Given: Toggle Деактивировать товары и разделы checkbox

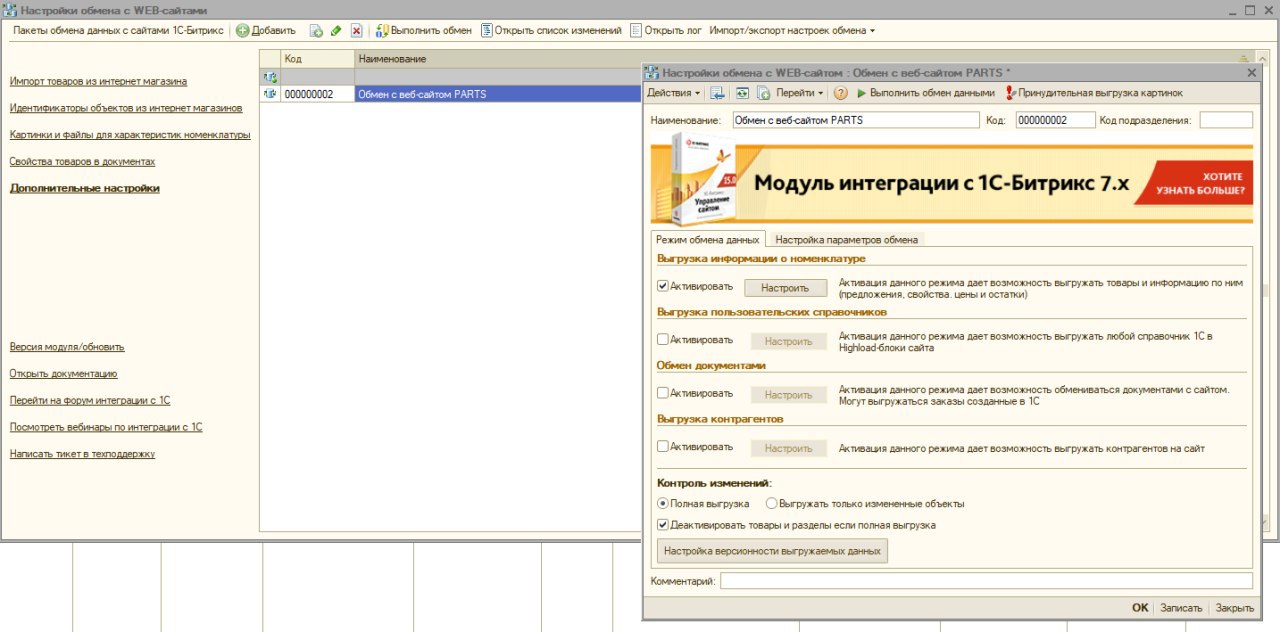Looking at the screenshot, I should 663,525.
